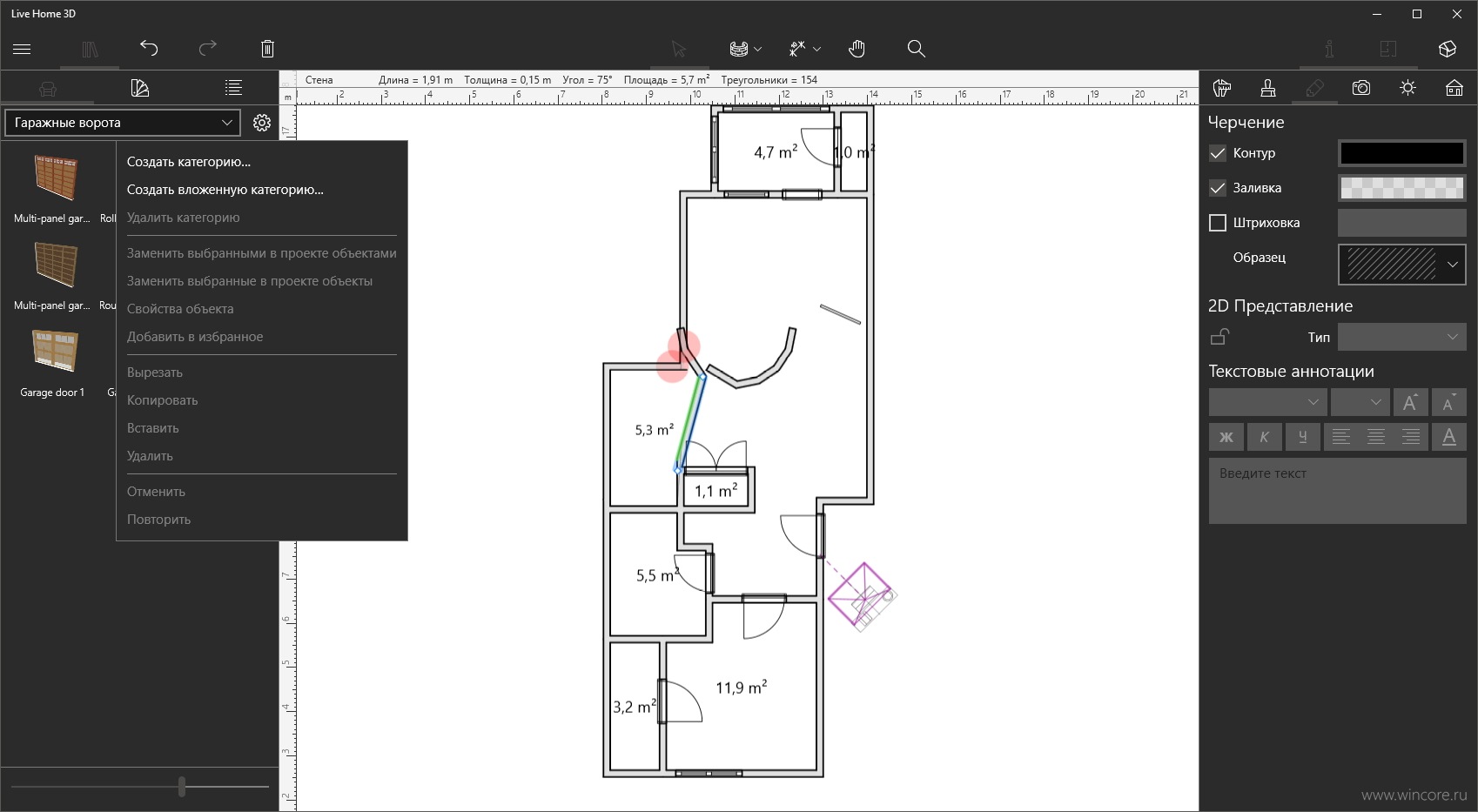Click the trash delete icon
Image resolution: width=1478 pixels, height=812 pixels.
click(267, 49)
